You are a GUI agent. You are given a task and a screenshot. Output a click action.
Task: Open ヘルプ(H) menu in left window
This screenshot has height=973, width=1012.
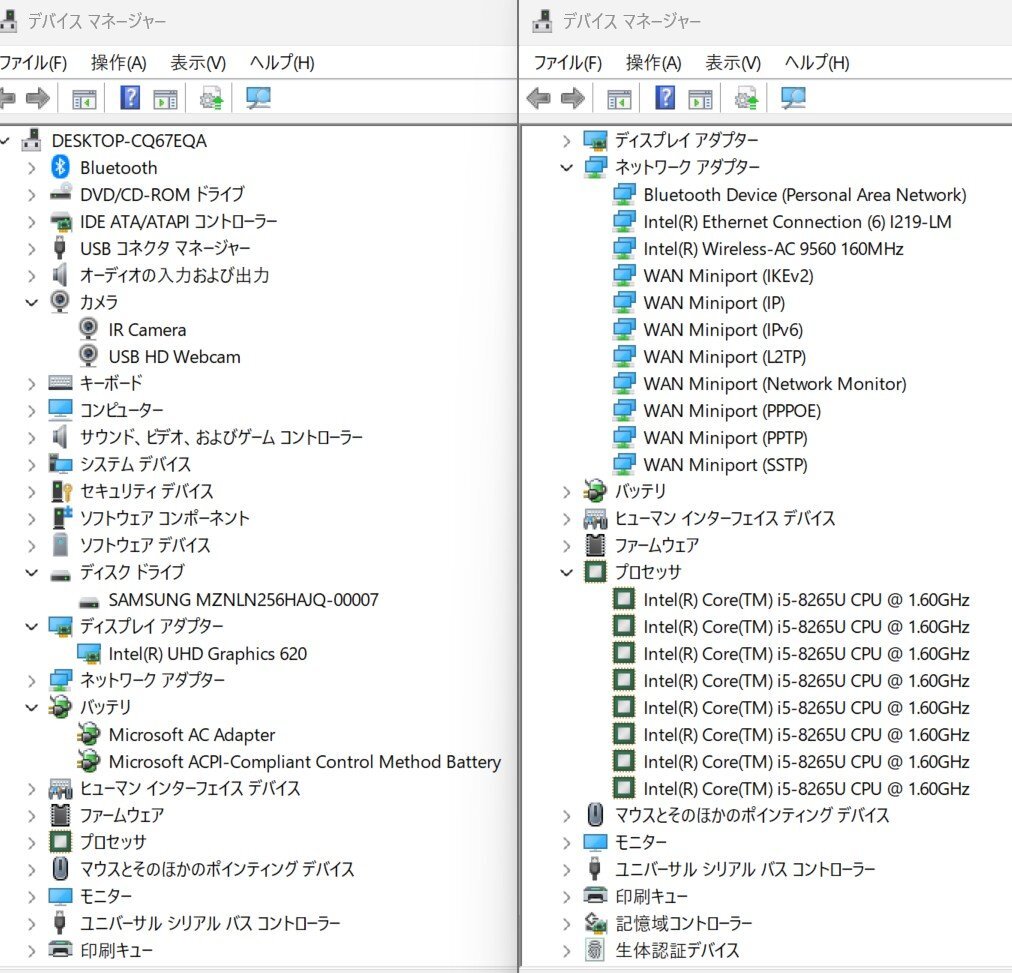(282, 63)
